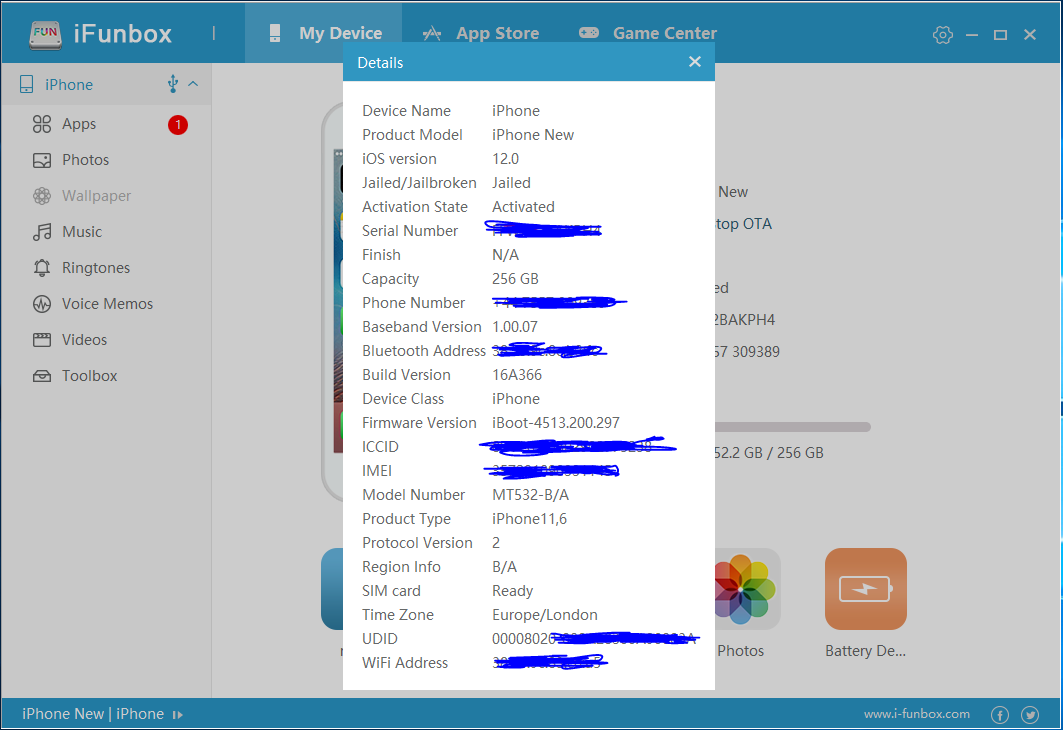Open the Battery Details tile icon
This screenshot has width=1063, height=730.
[866, 589]
